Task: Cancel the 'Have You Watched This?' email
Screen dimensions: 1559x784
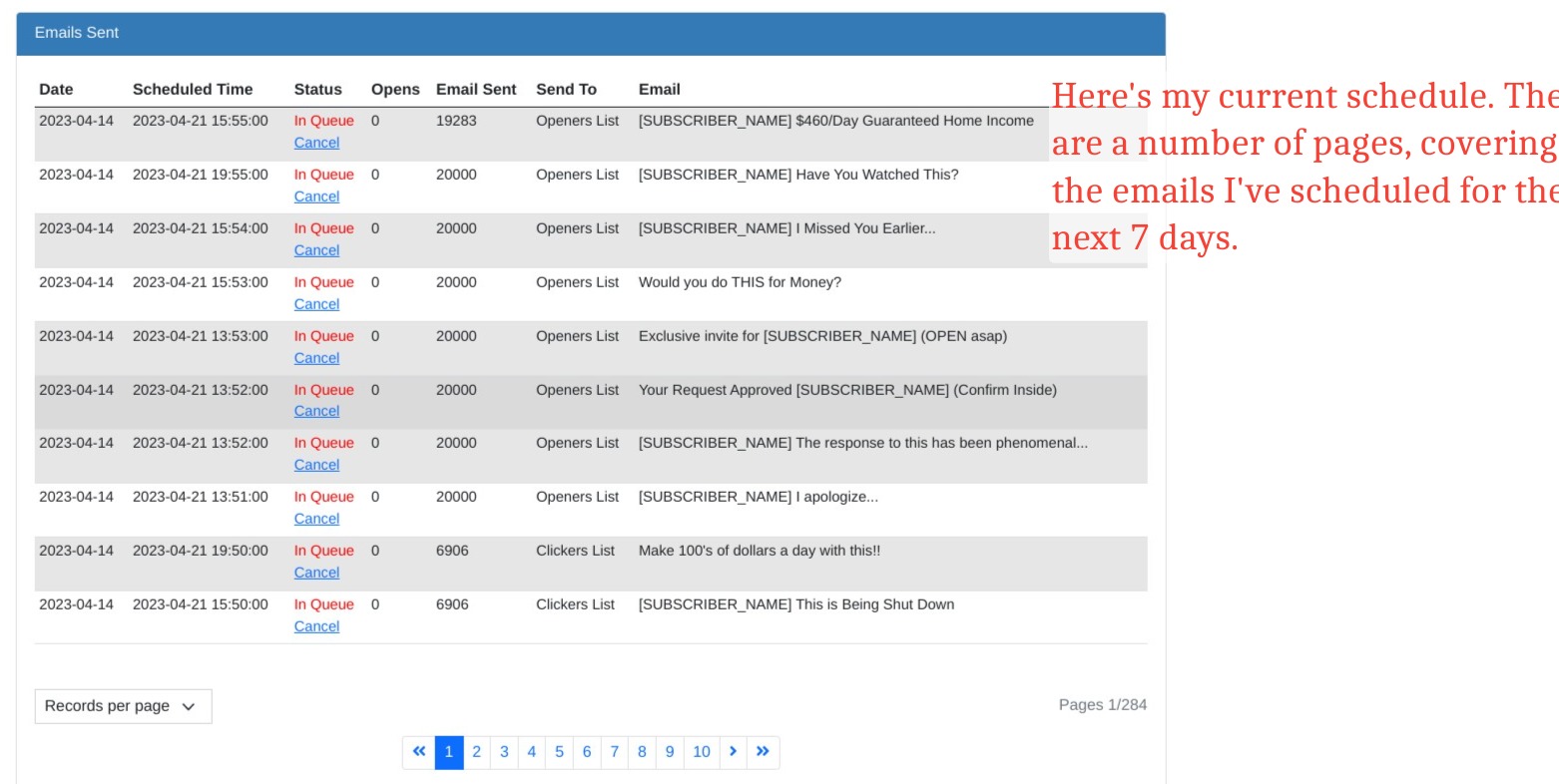Action: pyautogui.click(x=316, y=197)
